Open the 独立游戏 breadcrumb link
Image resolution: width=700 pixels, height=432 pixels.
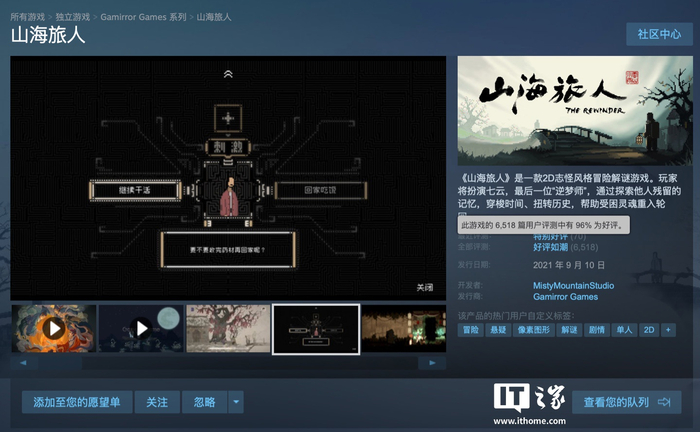click(x=73, y=17)
